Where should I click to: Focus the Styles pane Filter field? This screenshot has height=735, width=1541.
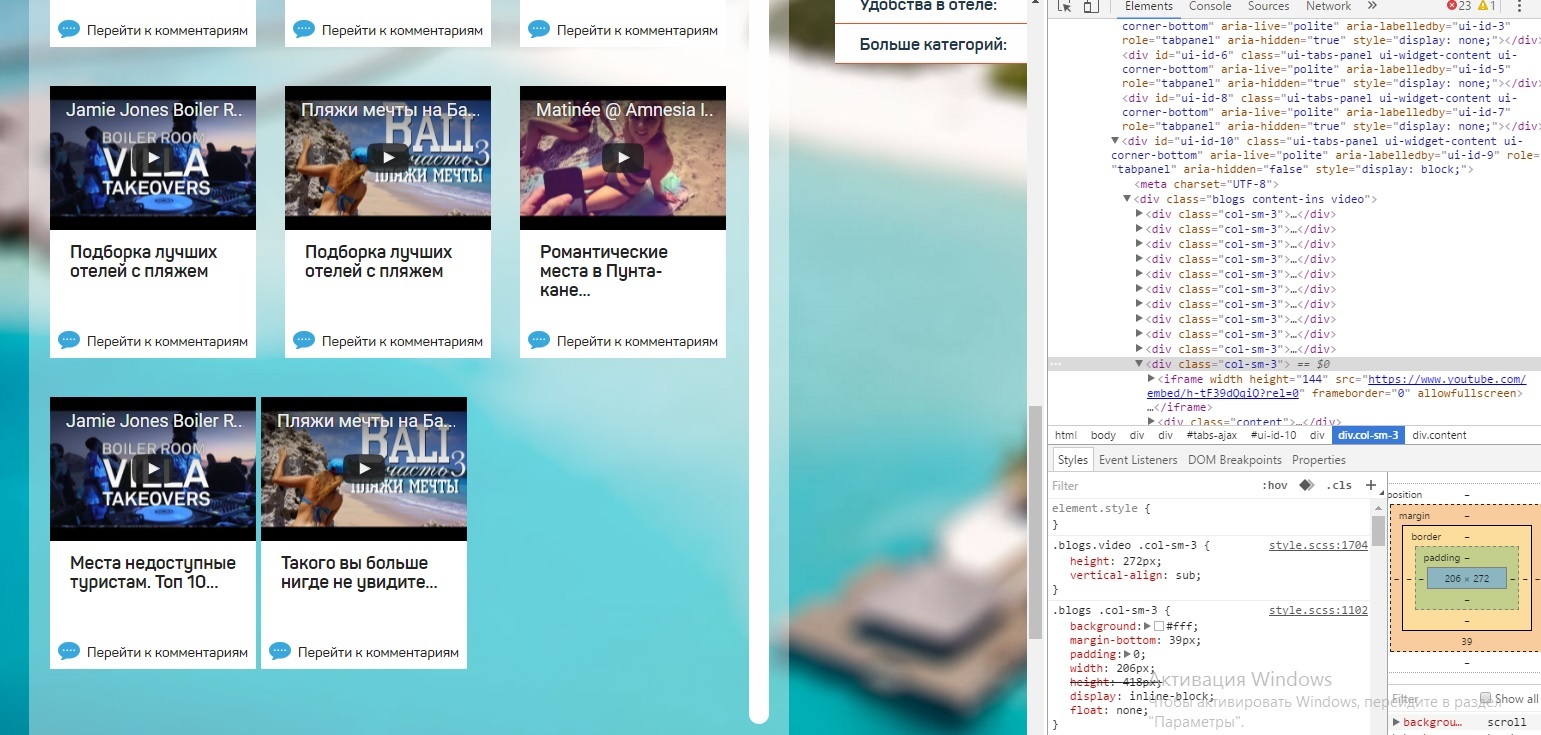pyautogui.click(x=1150, y=485)
